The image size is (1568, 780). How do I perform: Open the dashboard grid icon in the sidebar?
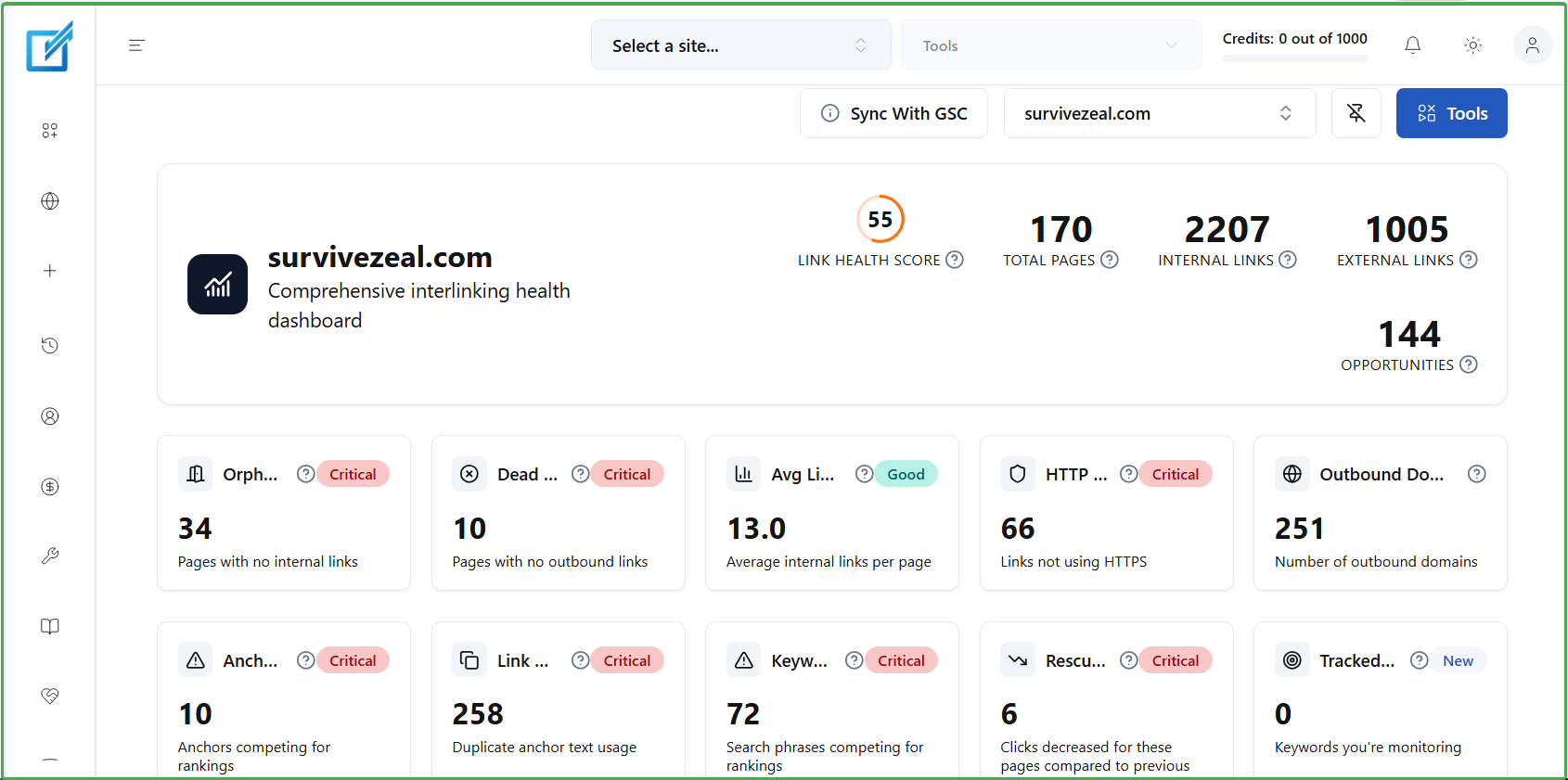50,131
